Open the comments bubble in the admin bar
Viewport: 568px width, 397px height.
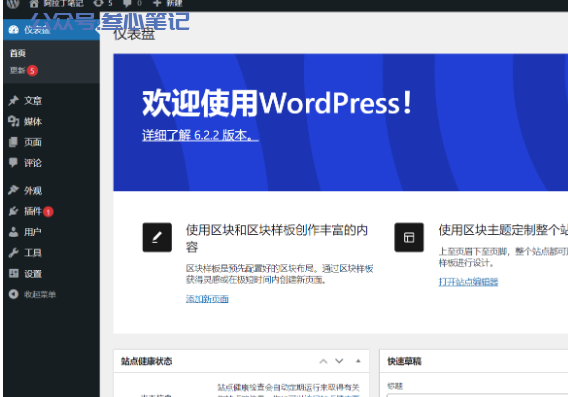click(x=128, y=4)
